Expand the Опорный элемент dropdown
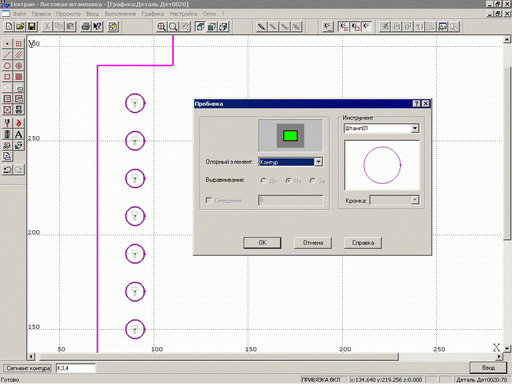This screenshot has height=384, width=512. pyautogui.click(x=319, y=162)
